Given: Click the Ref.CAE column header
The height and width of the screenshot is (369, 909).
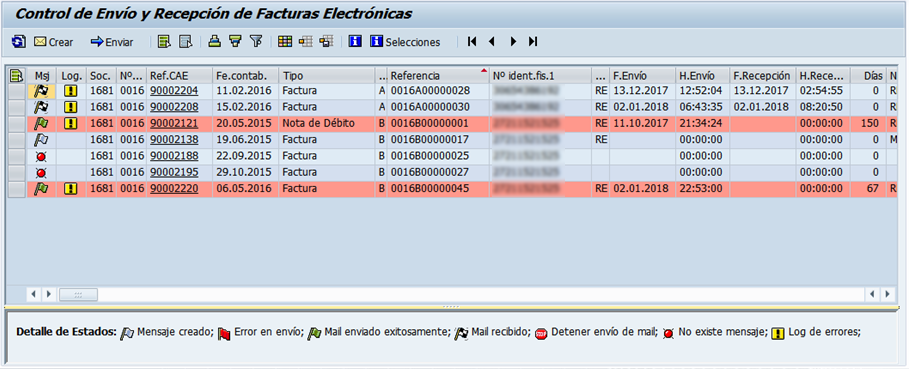Looking at the screenshot, I should coord(179,75).
